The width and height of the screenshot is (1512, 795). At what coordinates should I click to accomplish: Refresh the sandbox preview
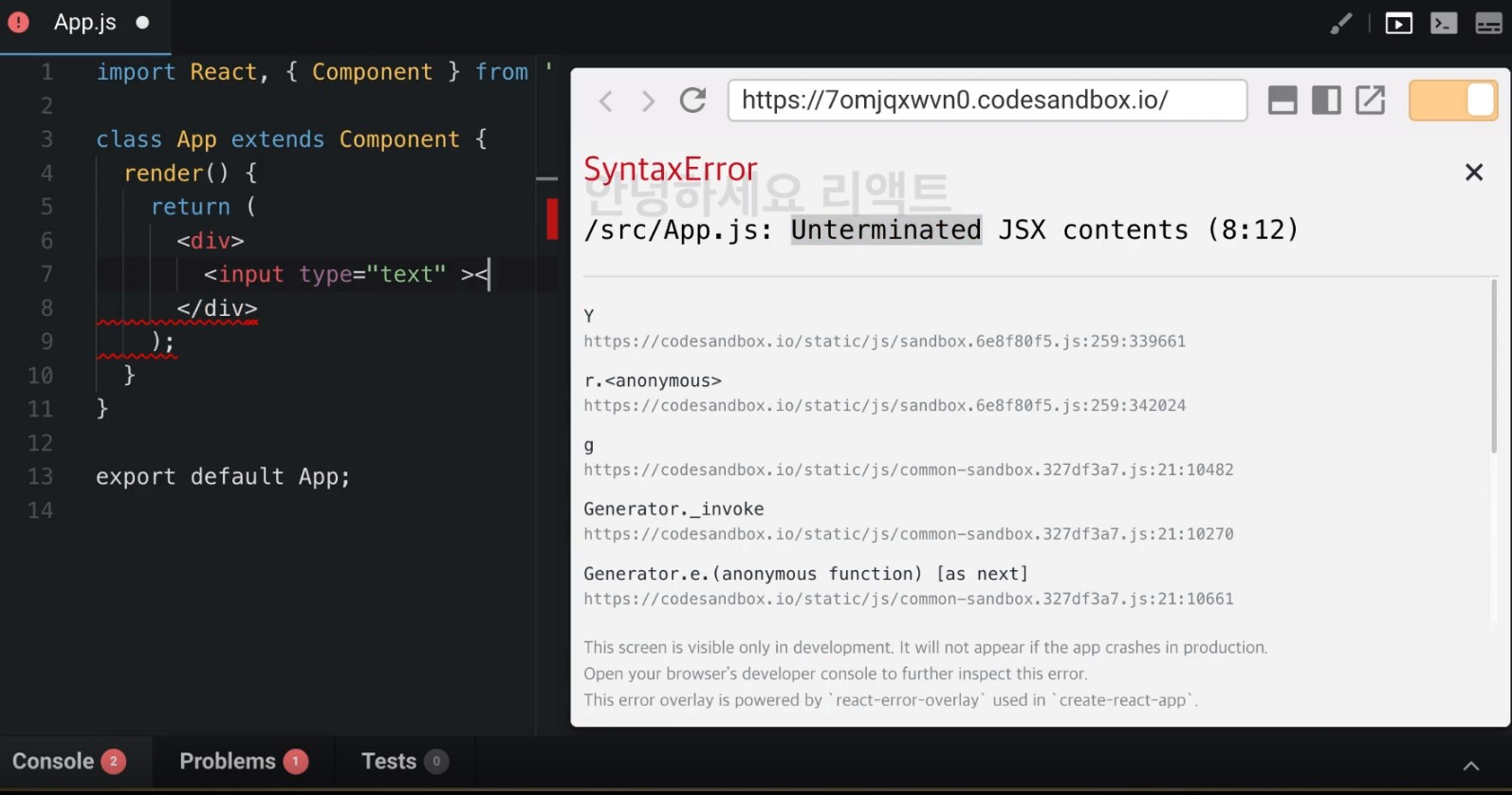693,100
